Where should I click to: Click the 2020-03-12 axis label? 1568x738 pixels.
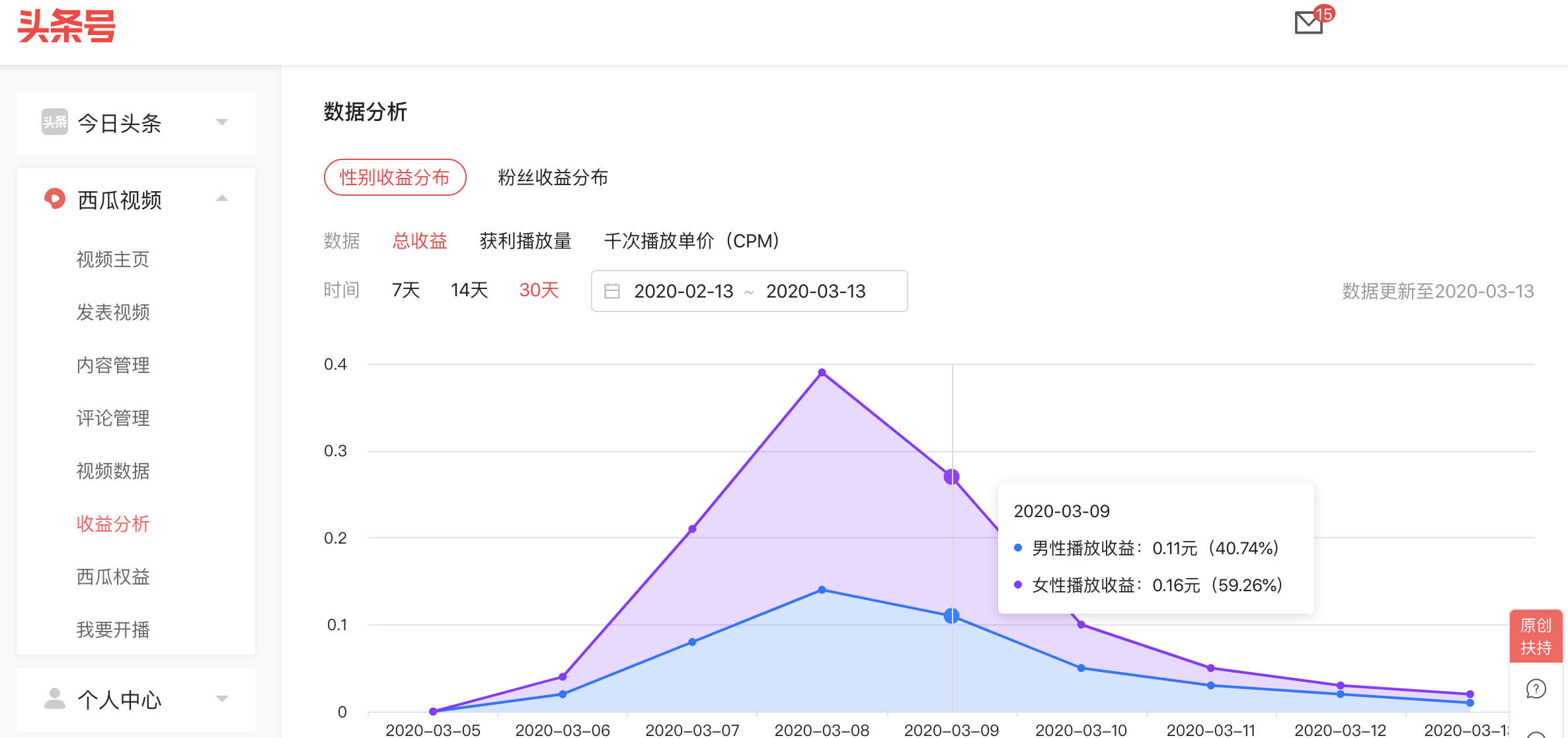(x=1340, y=730)
